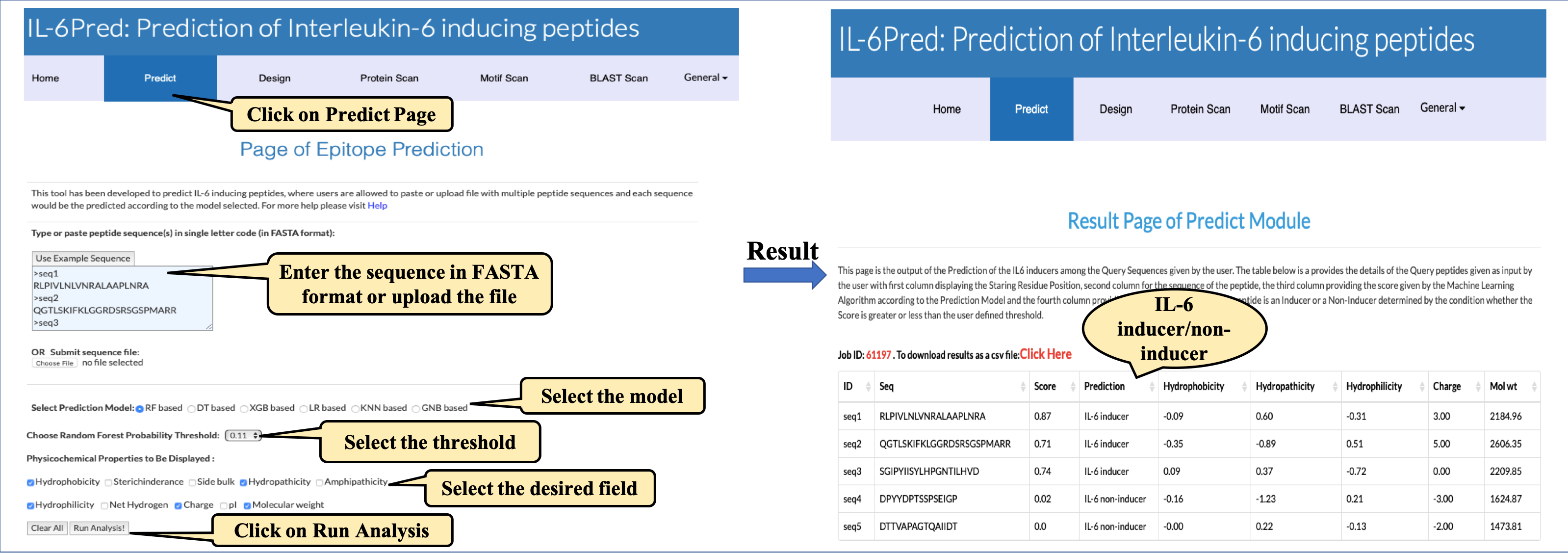Screen dimensions: 1568x554
Task: Click inside the FASTA sequence text area
Action: click(x=122, y=298)
